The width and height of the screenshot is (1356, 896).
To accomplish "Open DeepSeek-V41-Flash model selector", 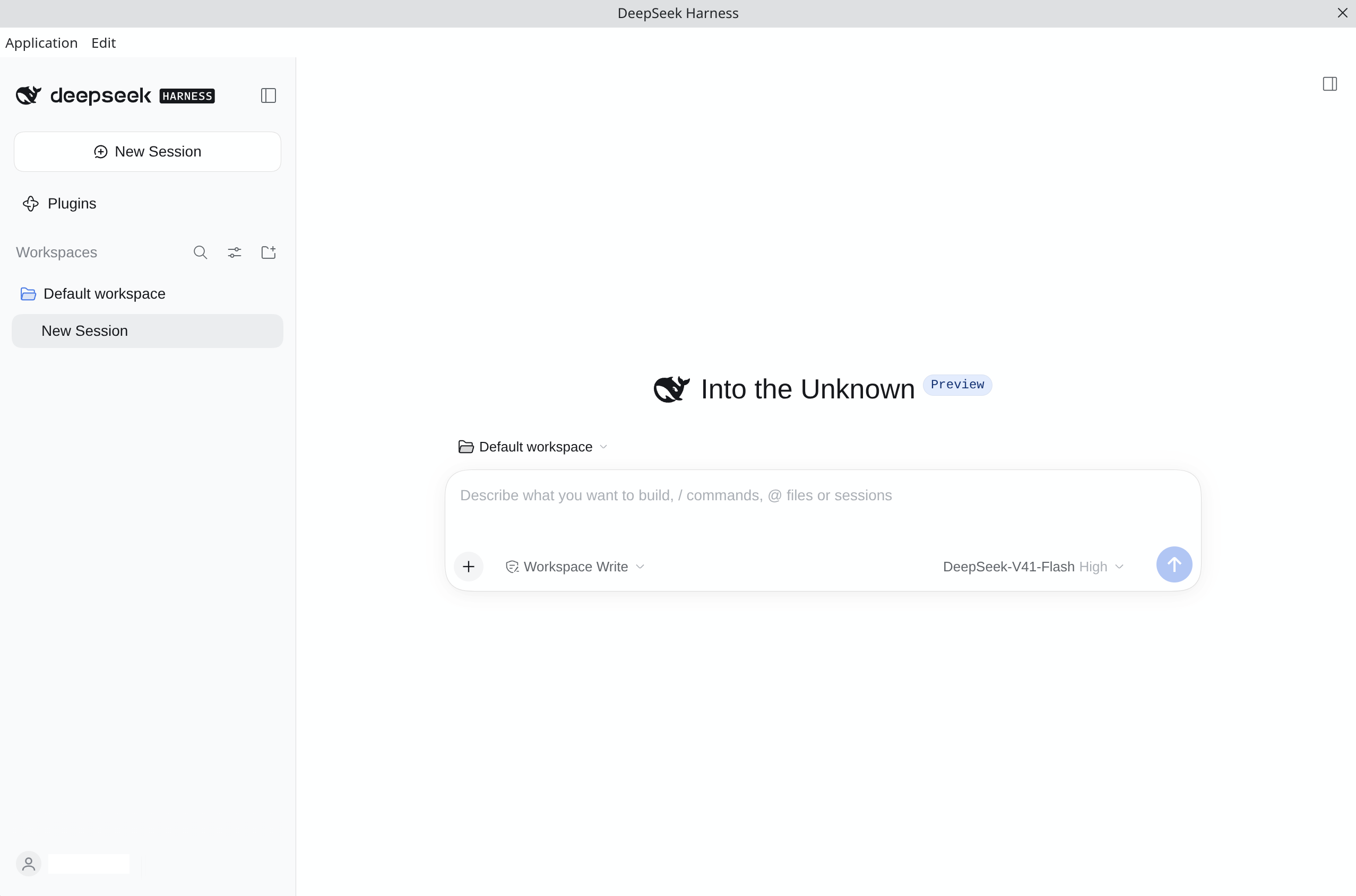I will tap(1033, 566).
